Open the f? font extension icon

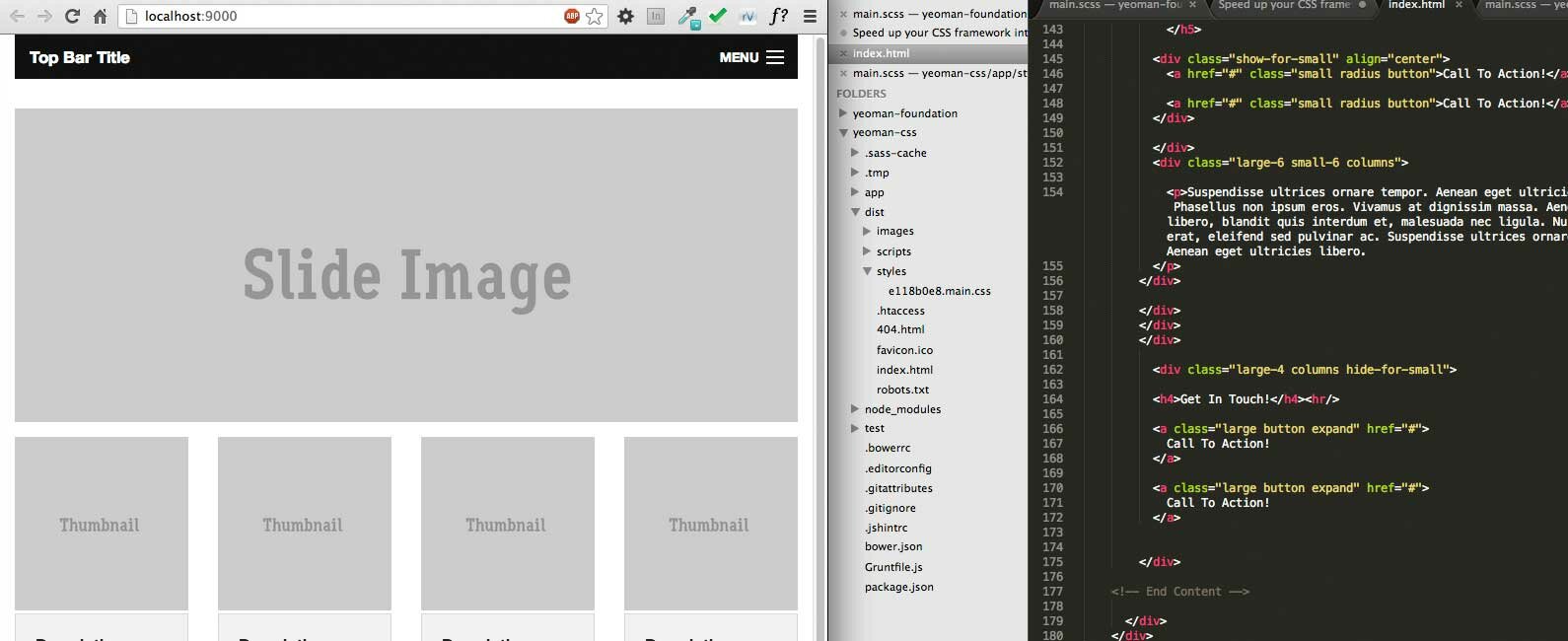(x=779, y=16)
